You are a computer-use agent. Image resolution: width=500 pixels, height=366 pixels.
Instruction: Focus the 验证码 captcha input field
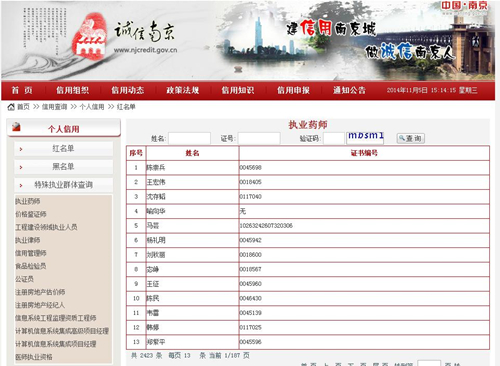tap(334, 138)
